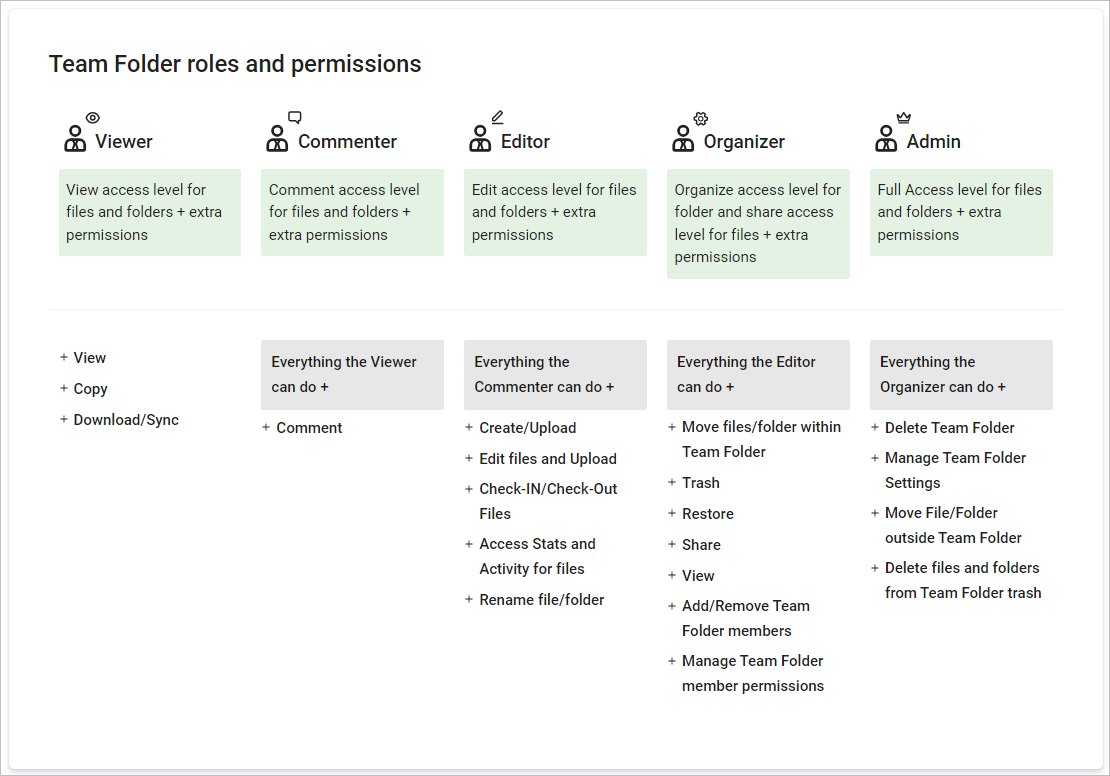Click the plus beside Delete Team Folder
The width and height of the screenshot is (1110, 776).
pyautogui.click(x=875, y=427)
